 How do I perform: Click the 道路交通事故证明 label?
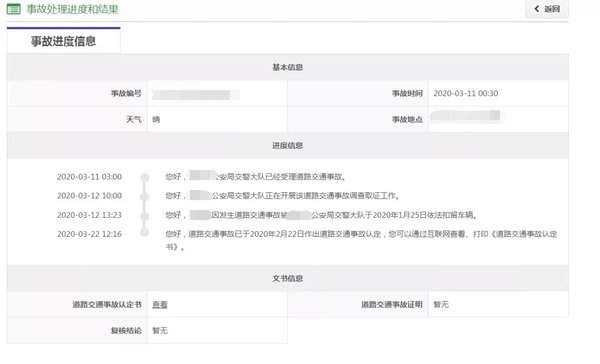392,305
